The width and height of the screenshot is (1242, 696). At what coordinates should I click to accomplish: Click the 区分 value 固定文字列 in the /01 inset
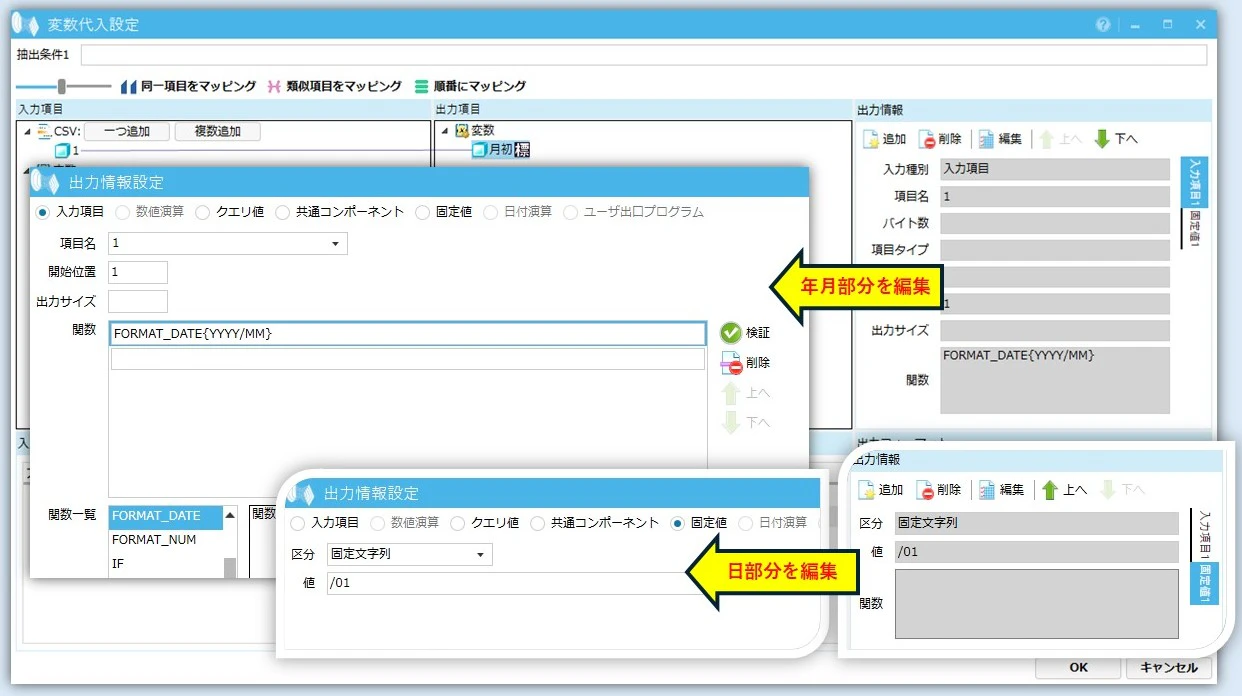tap(1037, 523)
